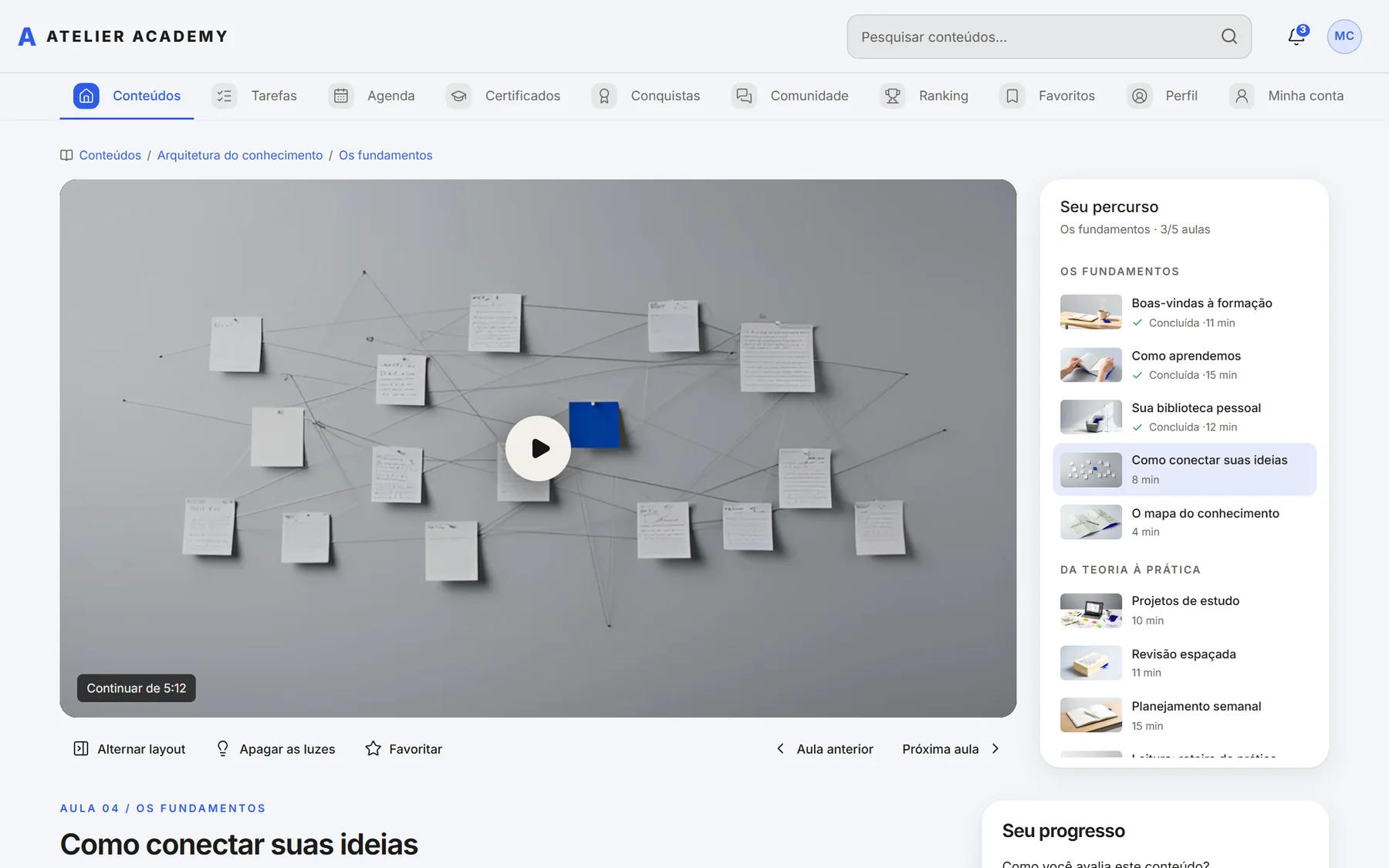Select lesson Planejamento semanal

(x=1185, y=715)
